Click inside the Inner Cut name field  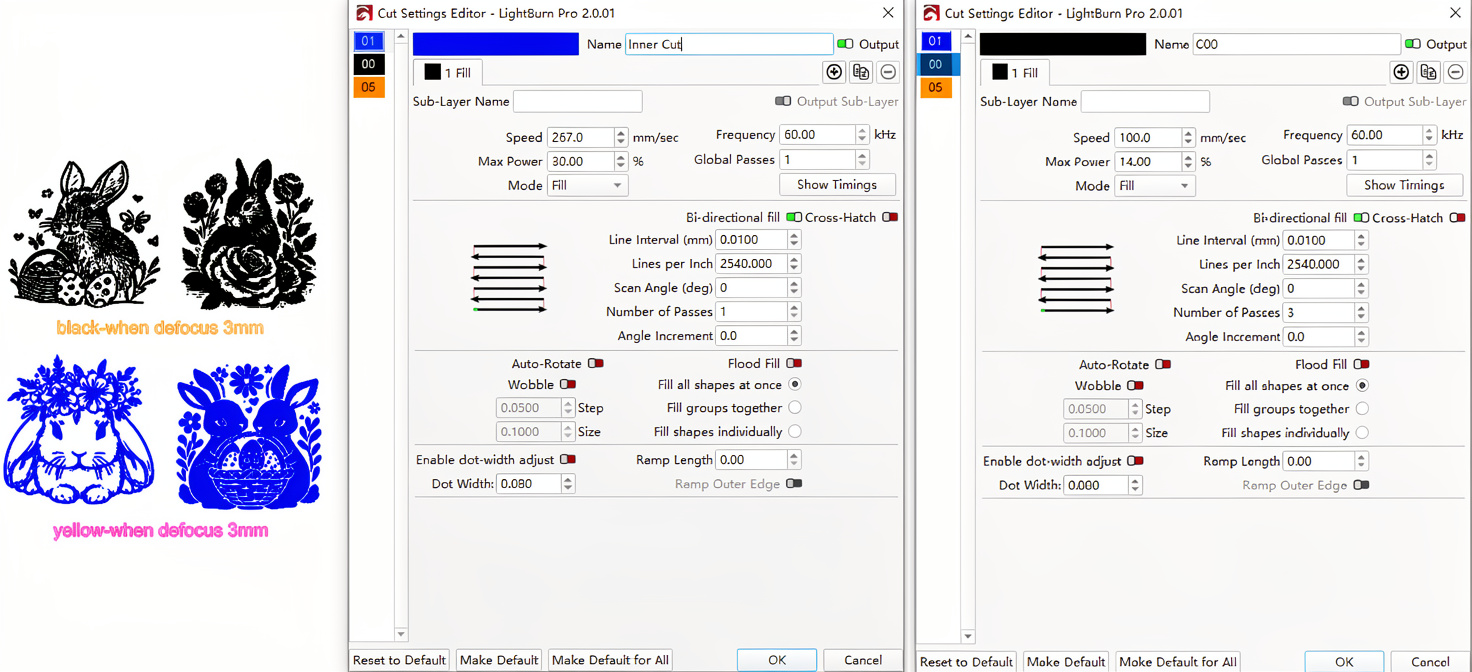coord(729,44)
